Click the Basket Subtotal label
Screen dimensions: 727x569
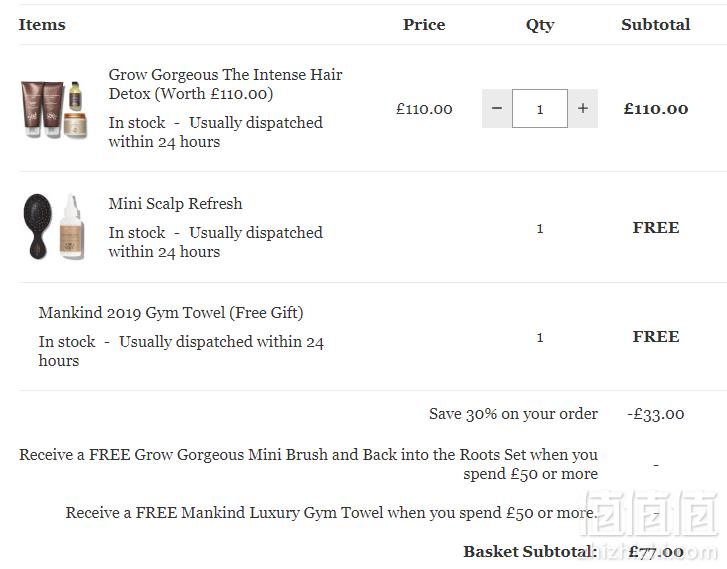pos(530,552)
